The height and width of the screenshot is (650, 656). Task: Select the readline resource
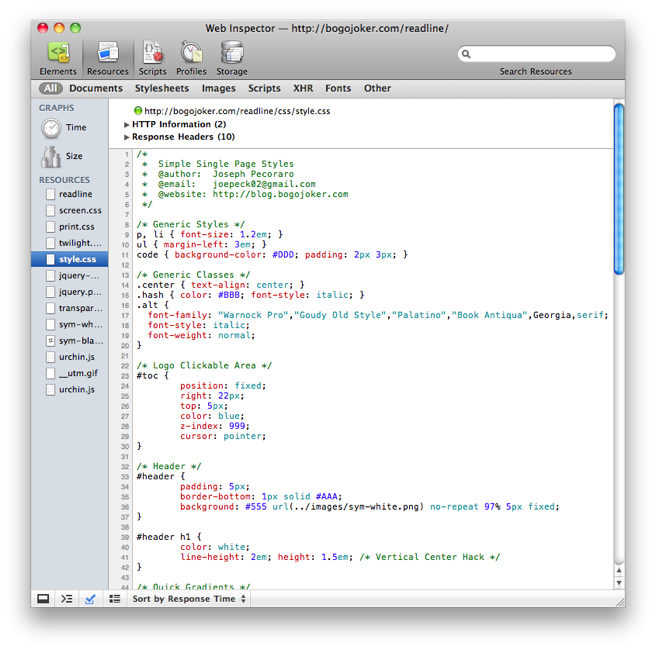pyautogui.click(x=69, y=194)
